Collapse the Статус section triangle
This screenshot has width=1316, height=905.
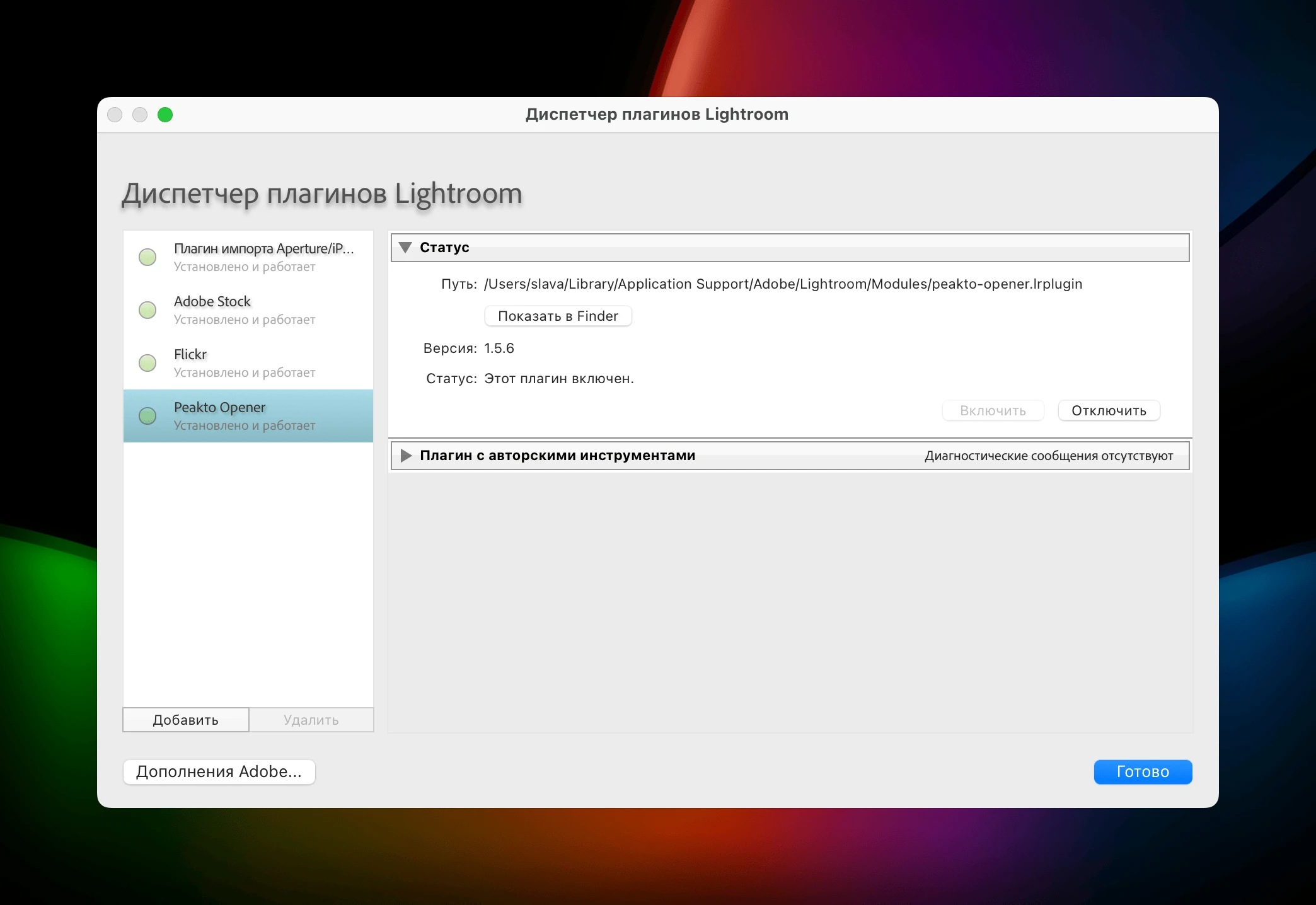[x=406, y=248]
